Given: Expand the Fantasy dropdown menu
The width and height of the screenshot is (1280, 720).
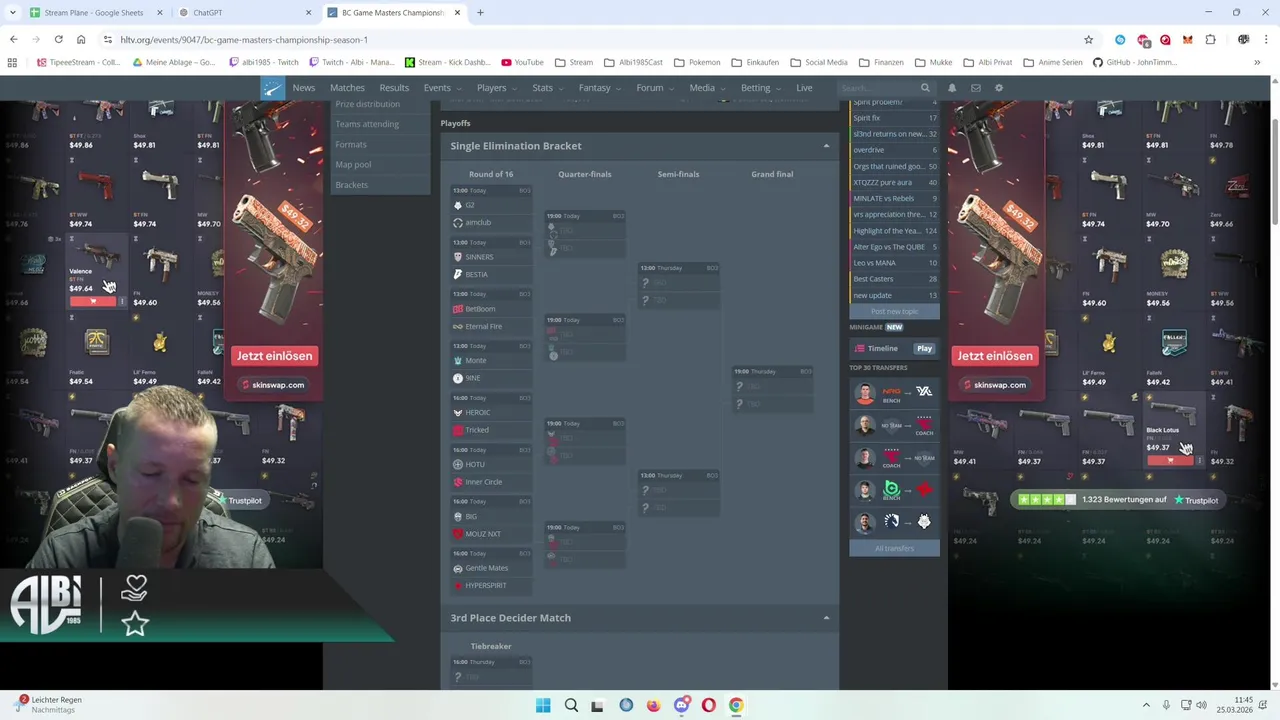Looking at the screenshot, I should coord(598,88).
